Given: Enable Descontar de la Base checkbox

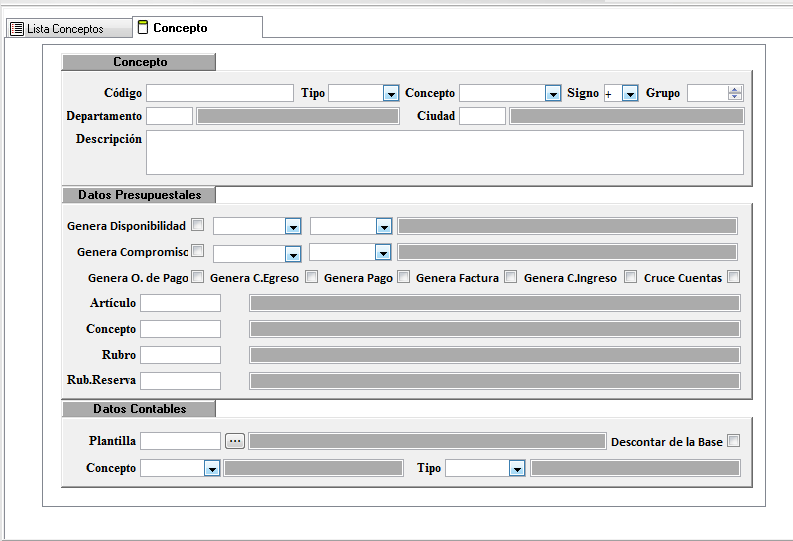Looking at the screenshot, I should tap(734, 441).
